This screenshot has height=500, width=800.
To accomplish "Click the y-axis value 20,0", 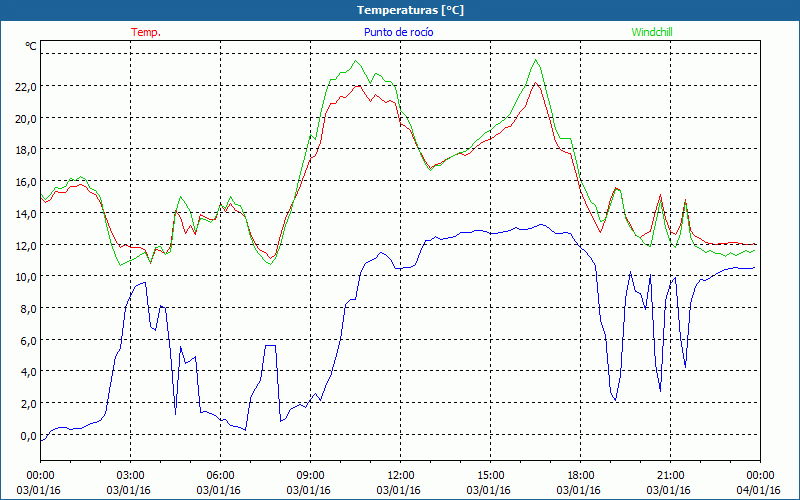I will (x=25, y=118).
